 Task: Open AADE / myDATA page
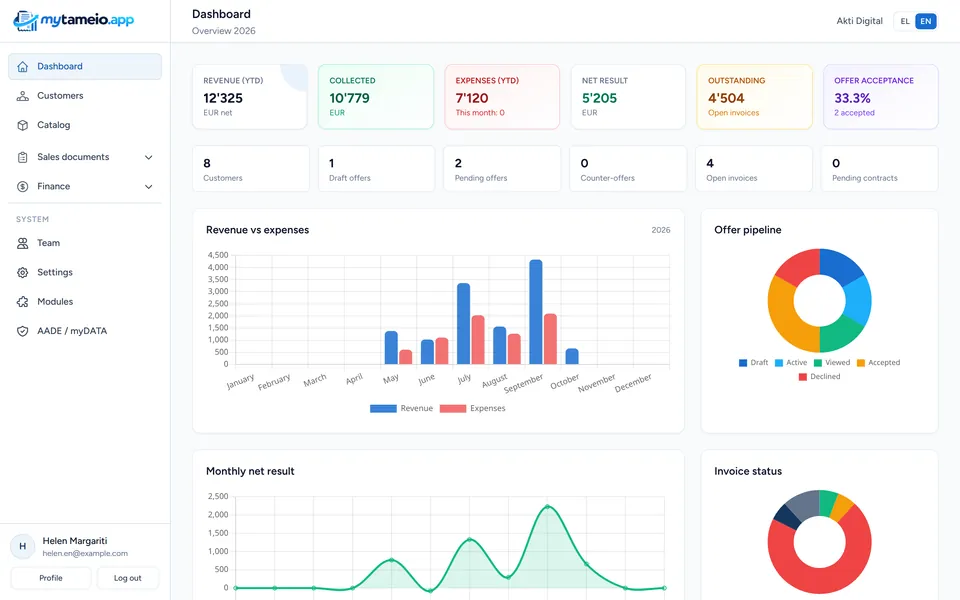[x=85, y=331]
